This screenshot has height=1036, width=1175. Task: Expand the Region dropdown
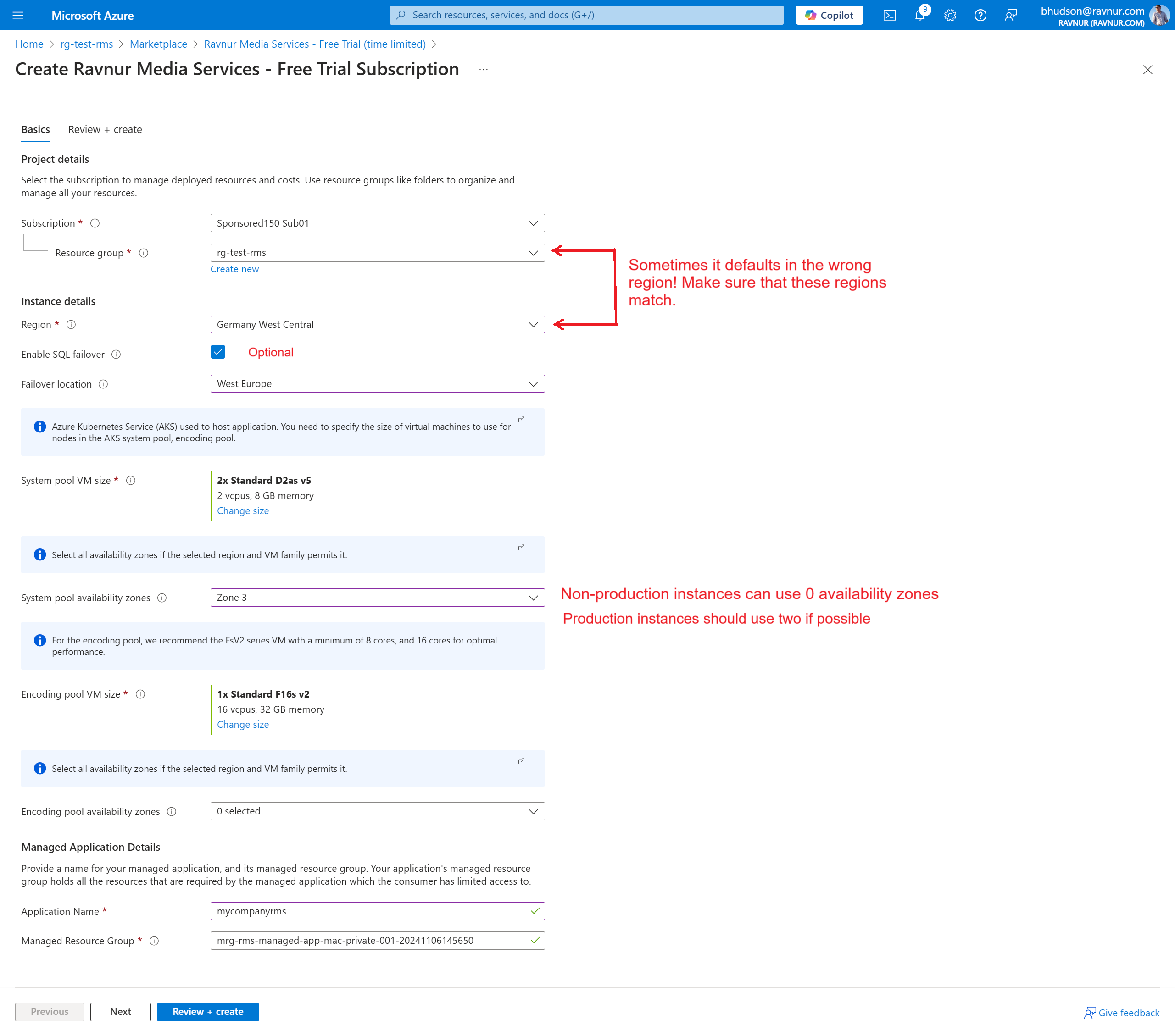point(377,325)
